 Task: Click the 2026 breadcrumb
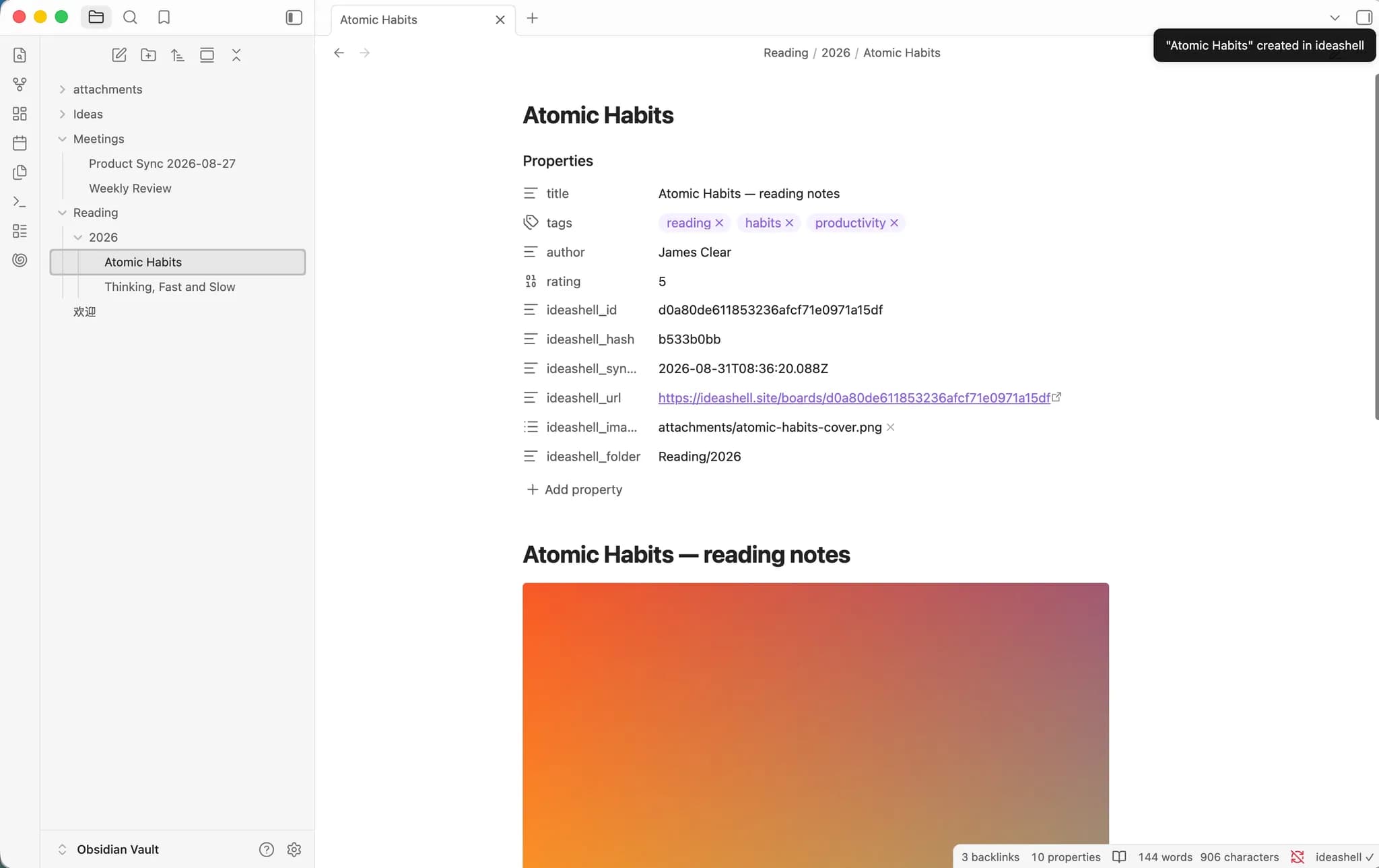point(836,53)
